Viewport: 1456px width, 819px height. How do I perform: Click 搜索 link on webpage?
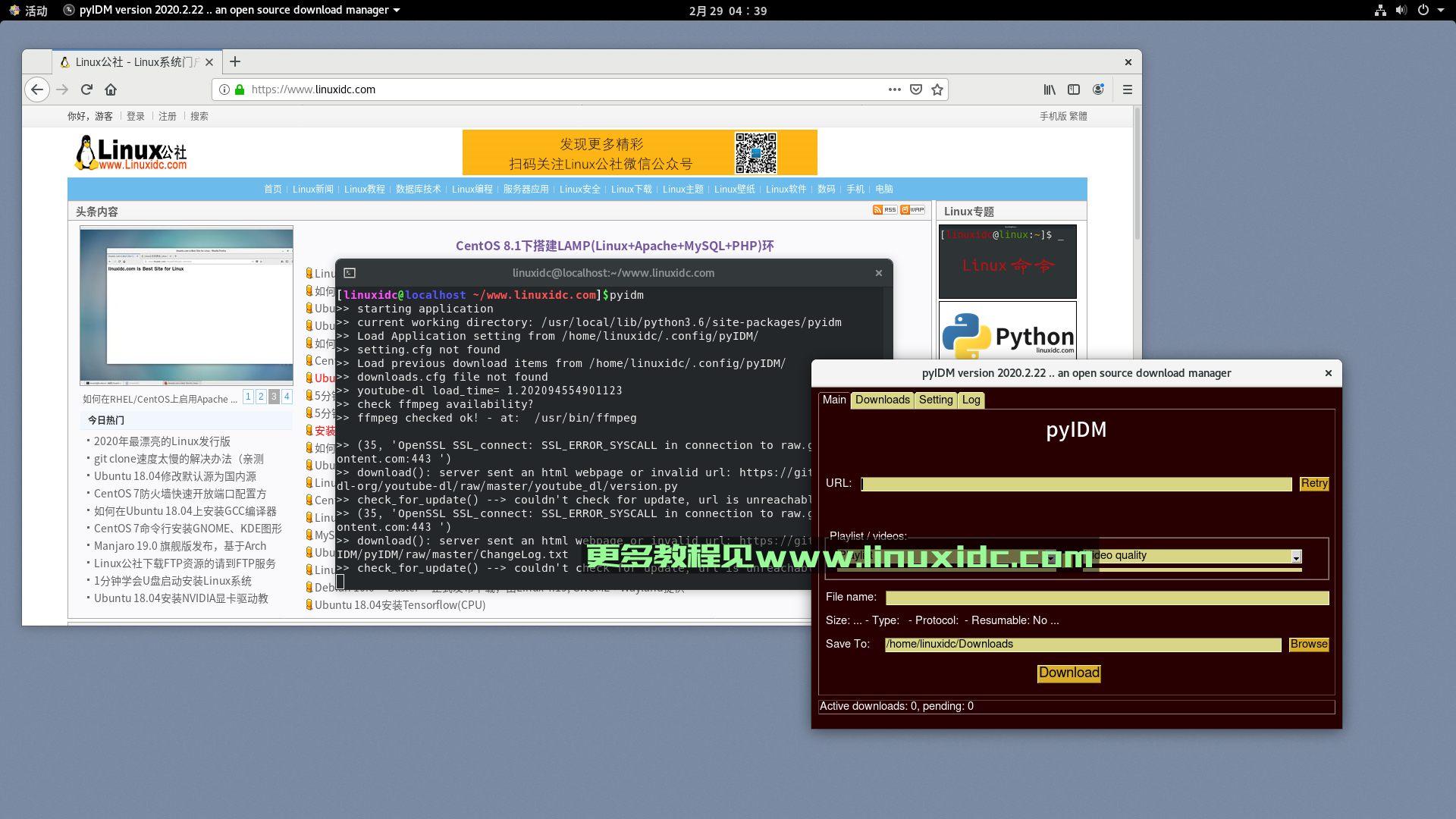pyautogui.click(x=199, y=116)
